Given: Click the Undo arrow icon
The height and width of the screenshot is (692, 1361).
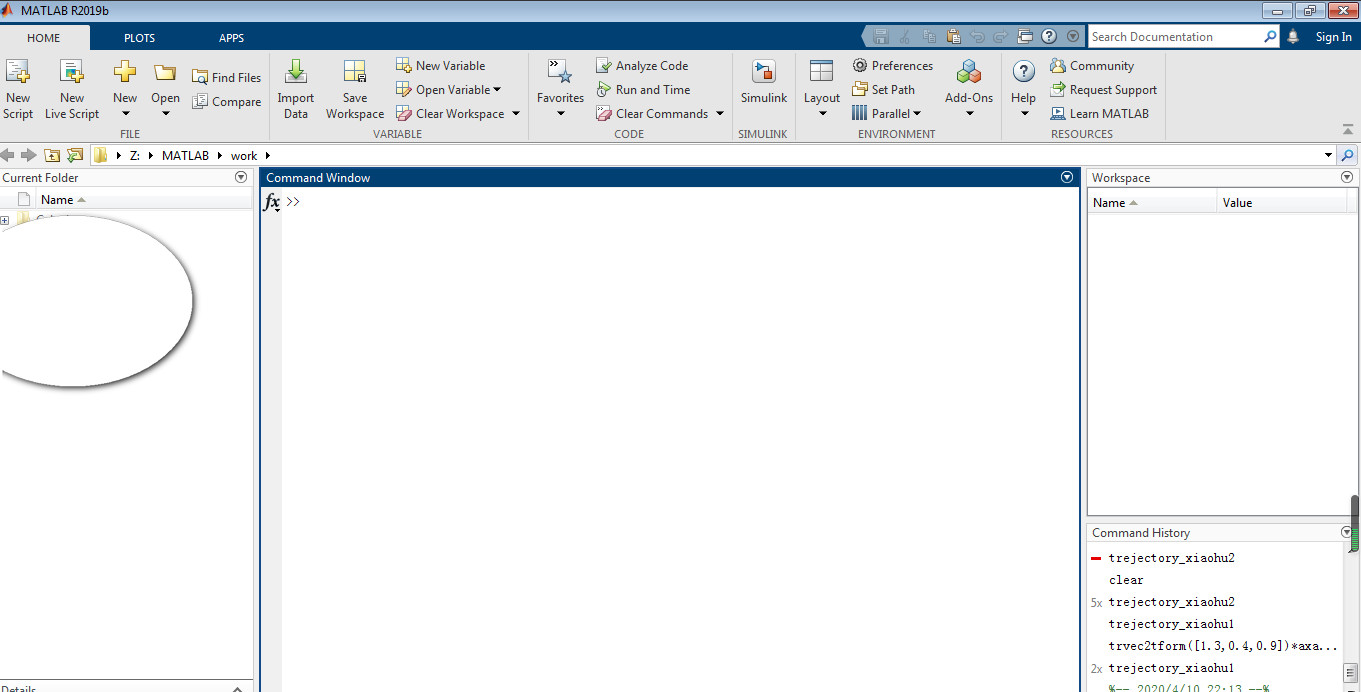Looking at the screenshot, I should pos(977,36).
